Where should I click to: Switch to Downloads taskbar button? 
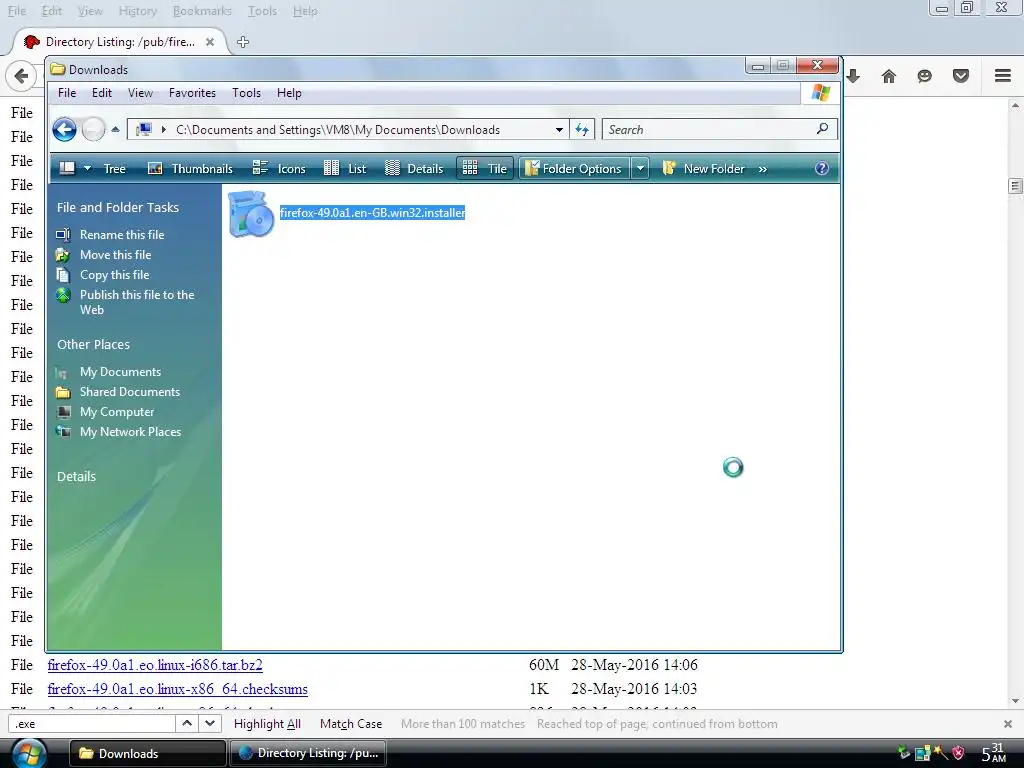pos(147,753)
